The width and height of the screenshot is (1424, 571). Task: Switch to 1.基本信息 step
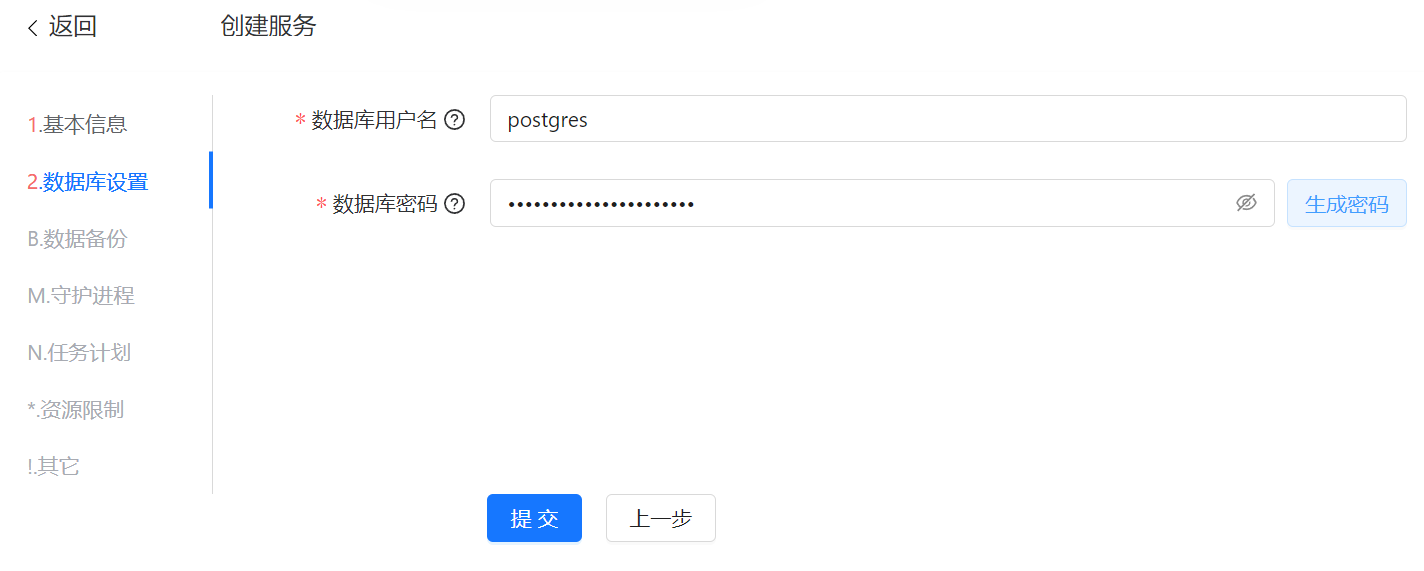(77, 125)
